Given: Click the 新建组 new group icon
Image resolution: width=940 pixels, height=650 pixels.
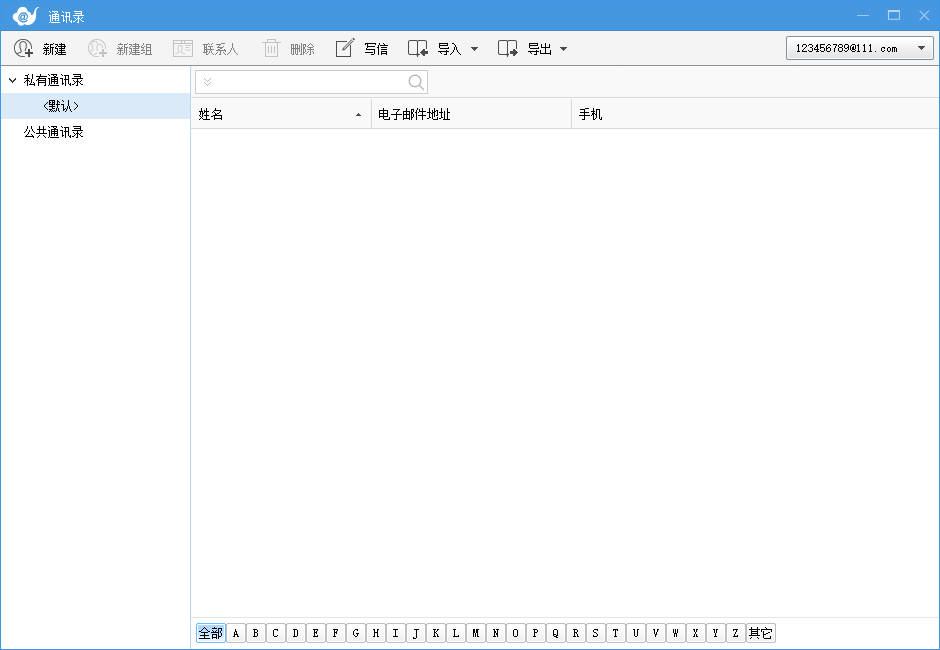Looking at the screenshot, I should click(97, 48).
